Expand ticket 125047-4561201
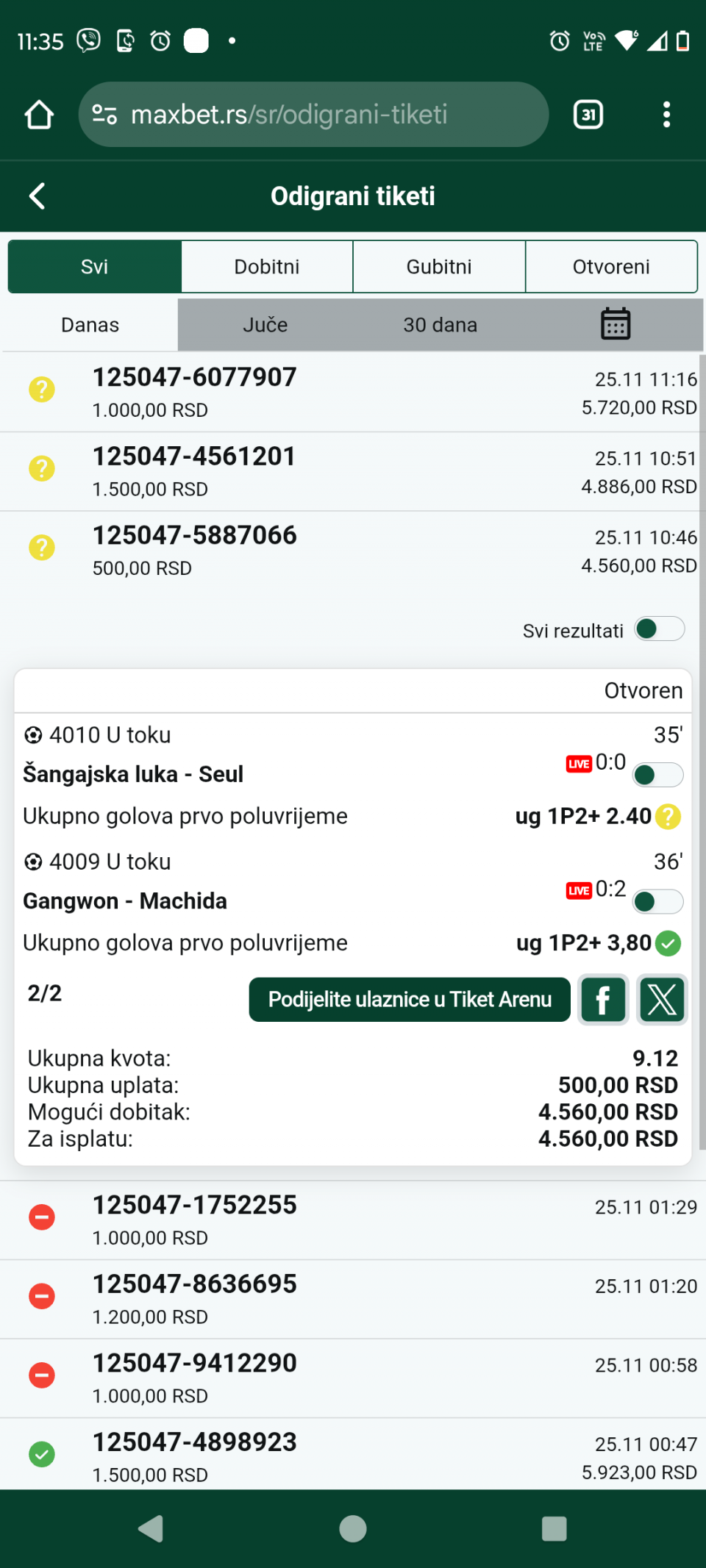 pos(353,471)
